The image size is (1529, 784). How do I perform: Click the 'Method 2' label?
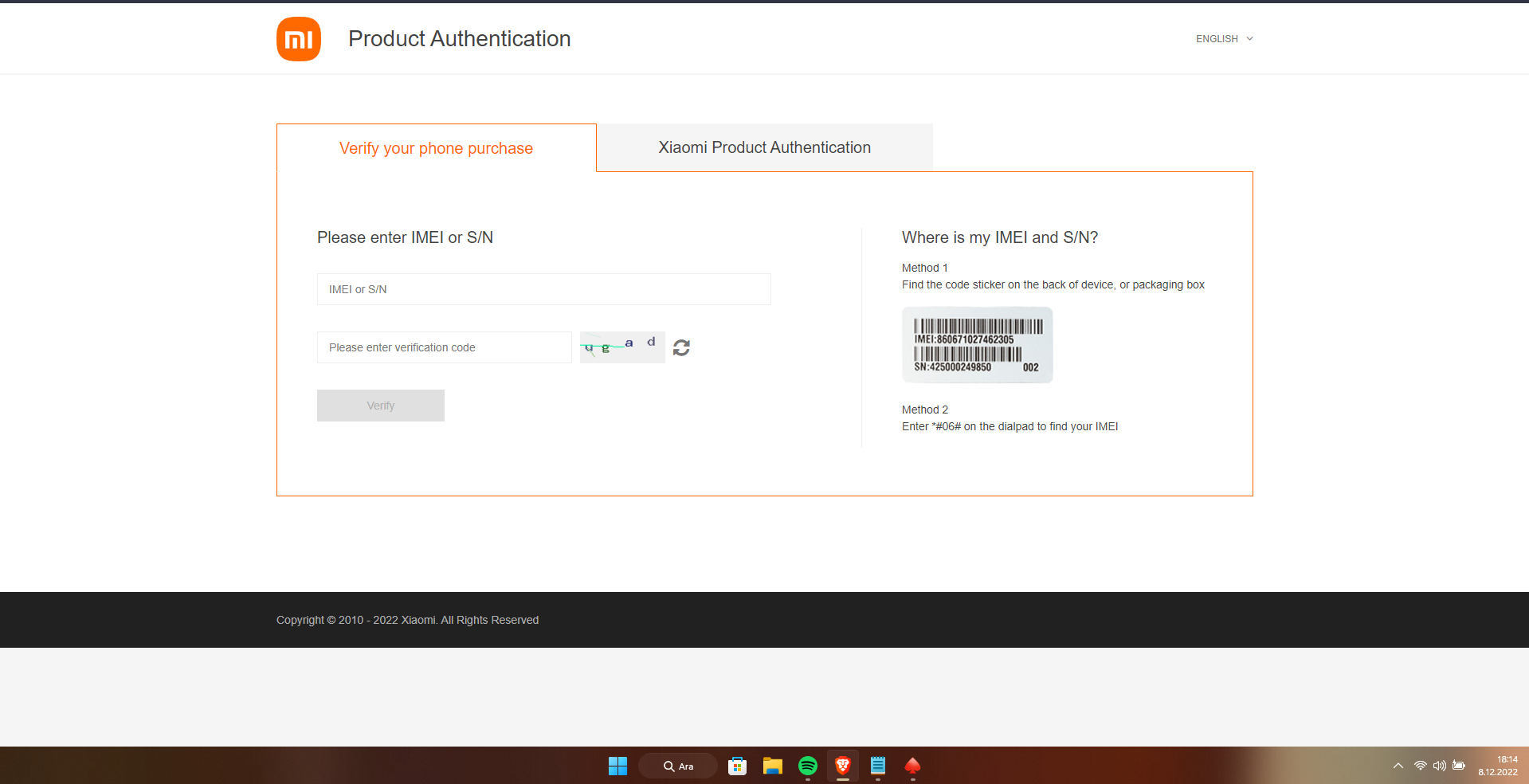click(x=925, y=410)
